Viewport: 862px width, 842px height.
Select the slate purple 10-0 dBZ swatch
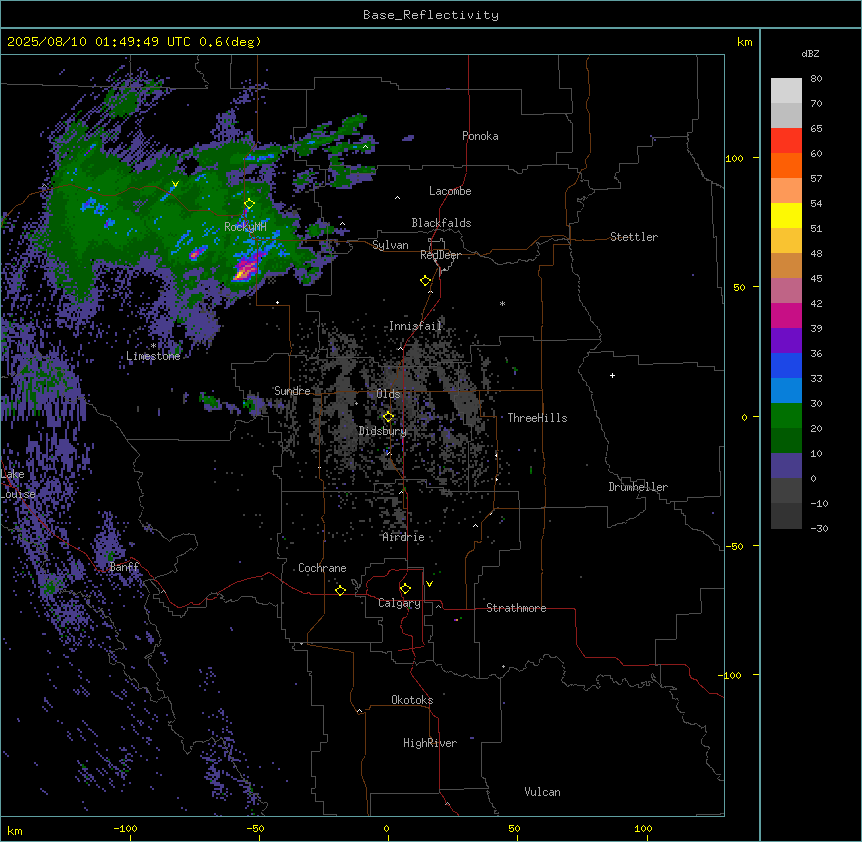pyautogui.click(x=786, y=466)
